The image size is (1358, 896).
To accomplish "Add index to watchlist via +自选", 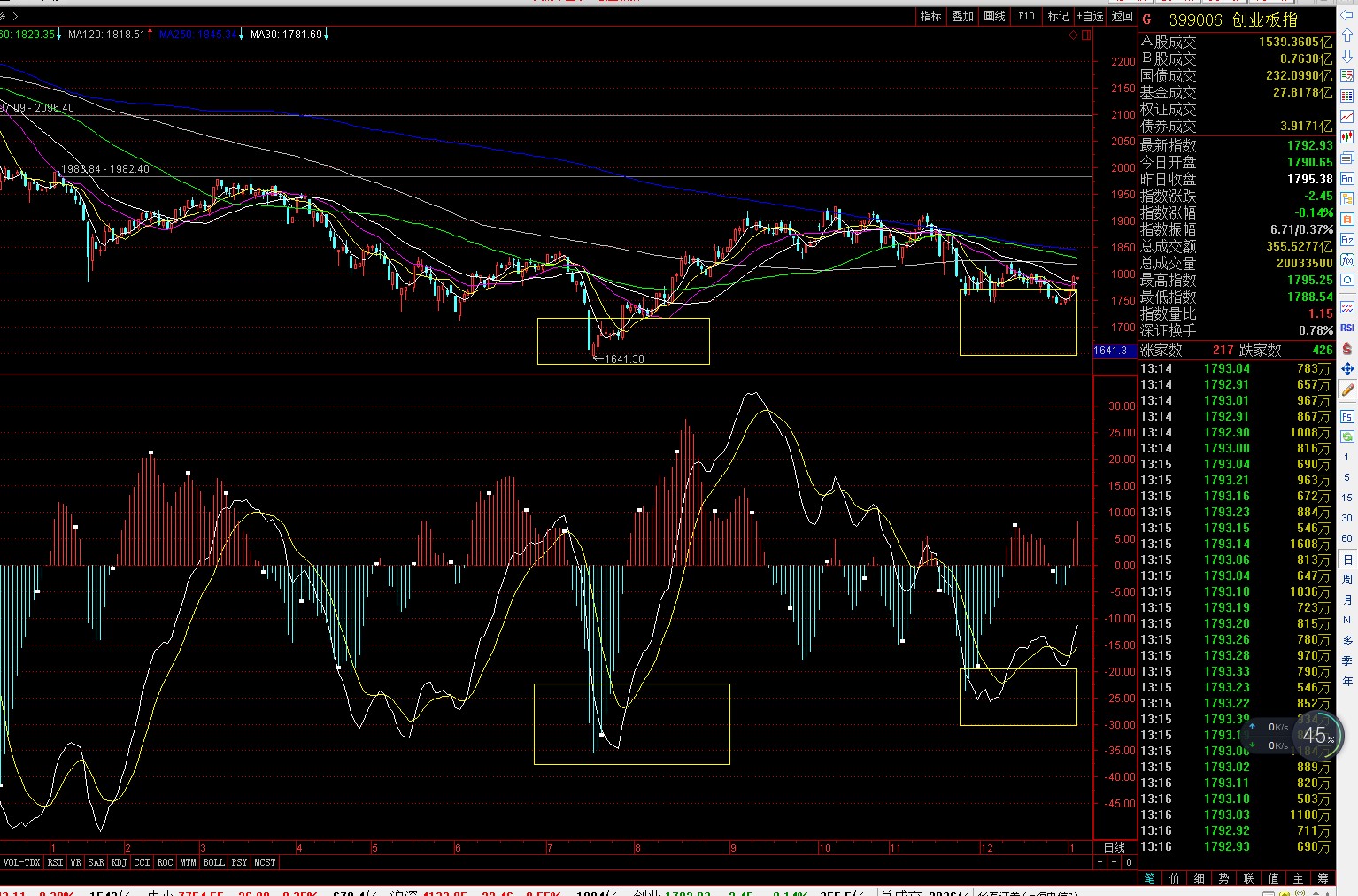I will click(x=1090, y=16).
